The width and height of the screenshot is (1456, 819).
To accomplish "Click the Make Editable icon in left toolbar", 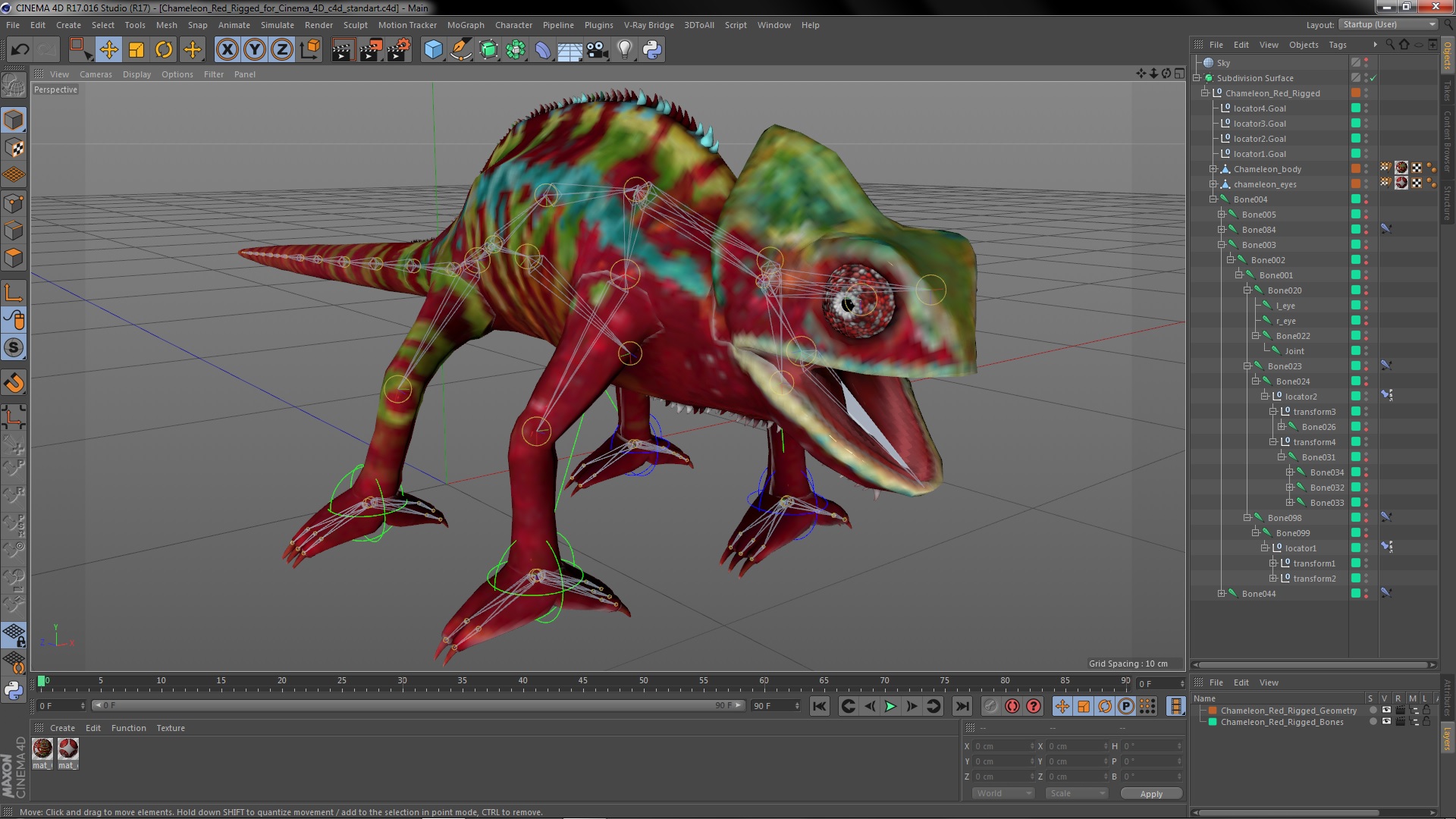I will pos(14,86).
